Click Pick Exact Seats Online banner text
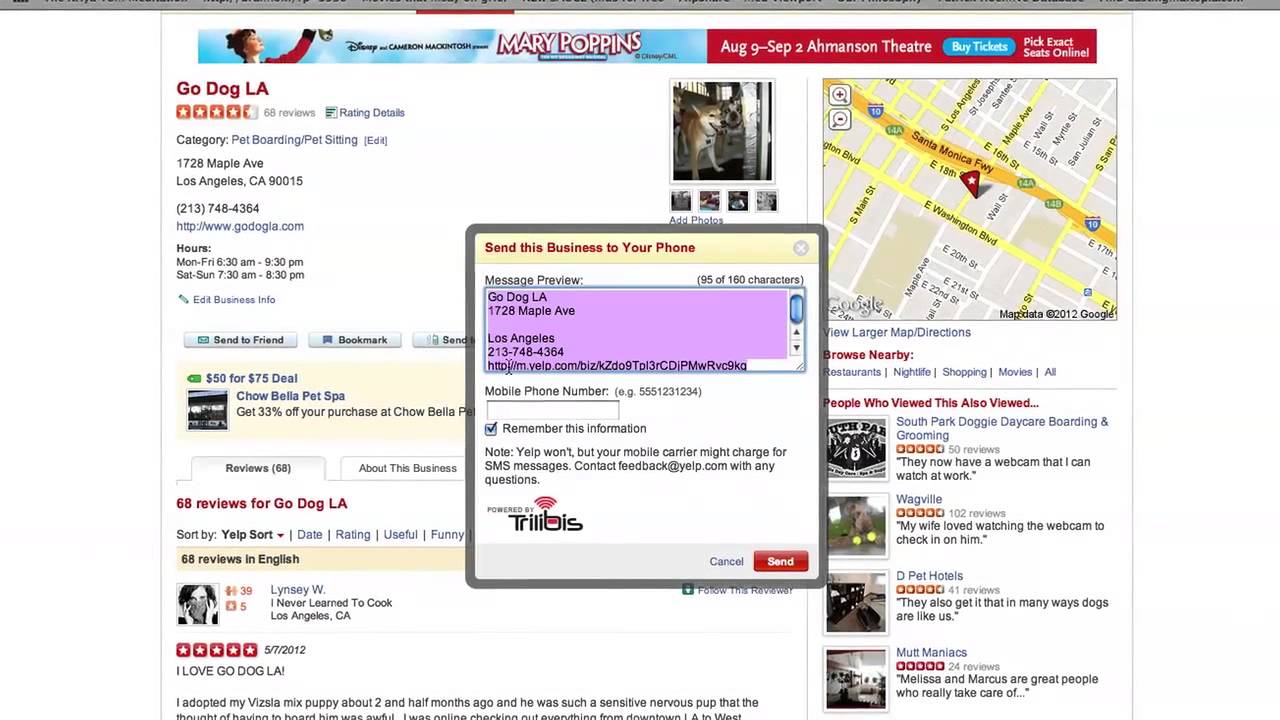 coord(1055,47)
